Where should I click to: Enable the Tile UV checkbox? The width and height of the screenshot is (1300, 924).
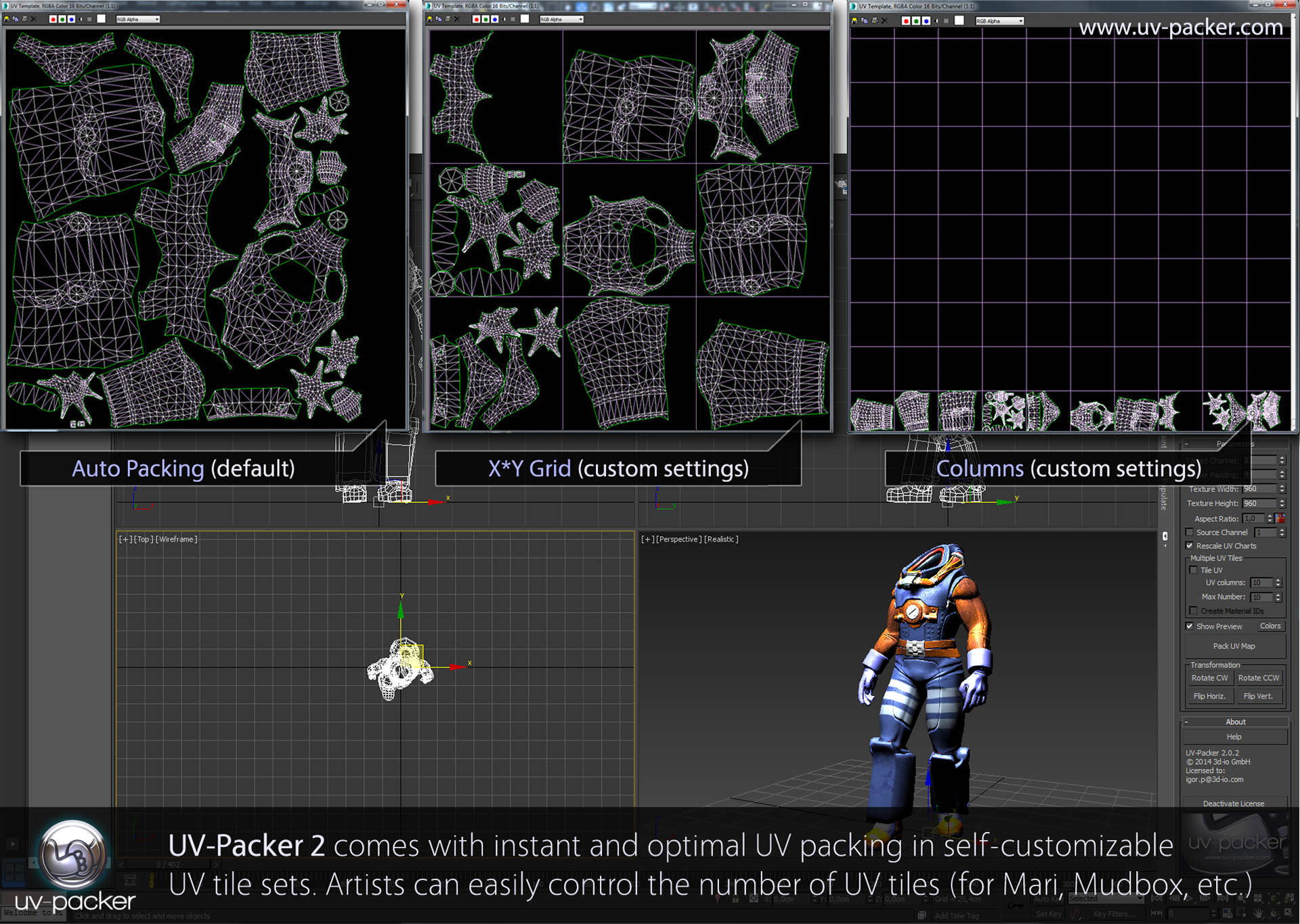tap(1194, 570)
